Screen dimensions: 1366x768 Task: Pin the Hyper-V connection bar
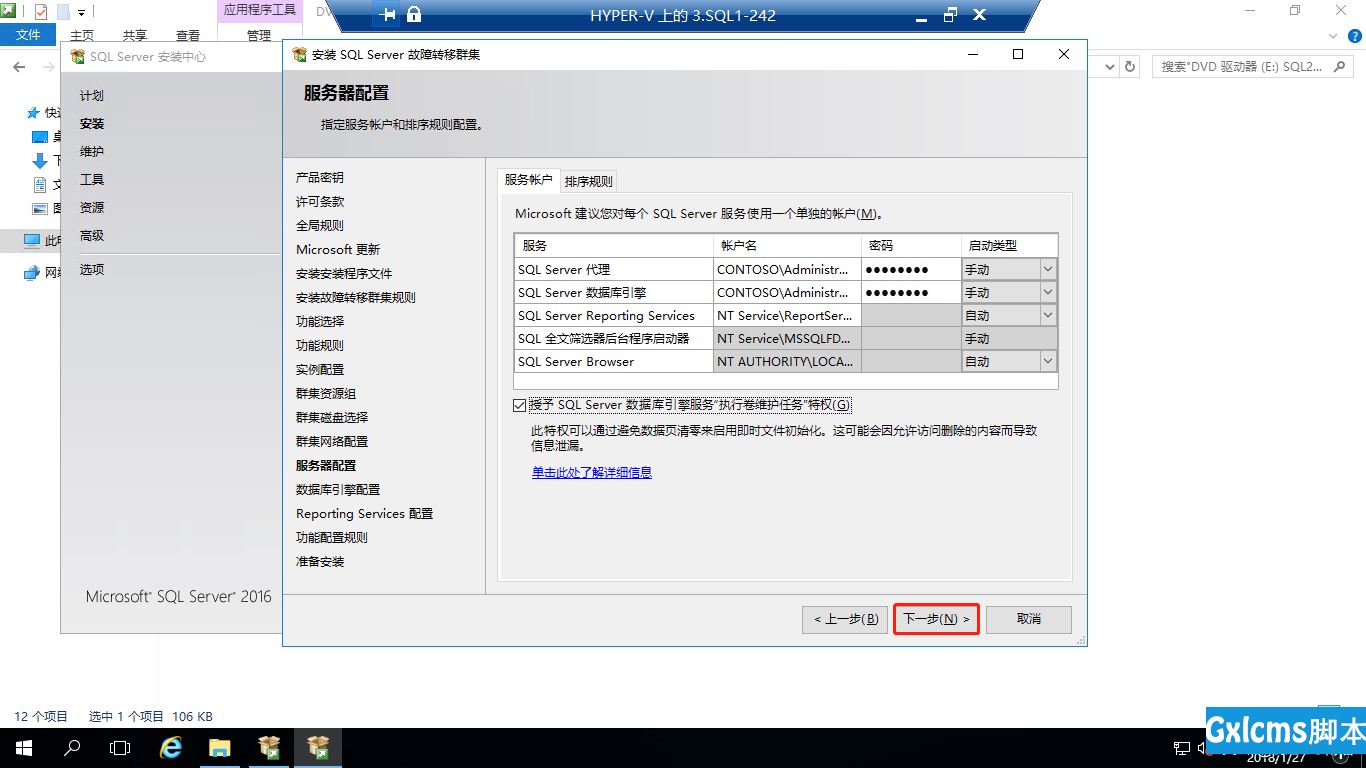389,15
